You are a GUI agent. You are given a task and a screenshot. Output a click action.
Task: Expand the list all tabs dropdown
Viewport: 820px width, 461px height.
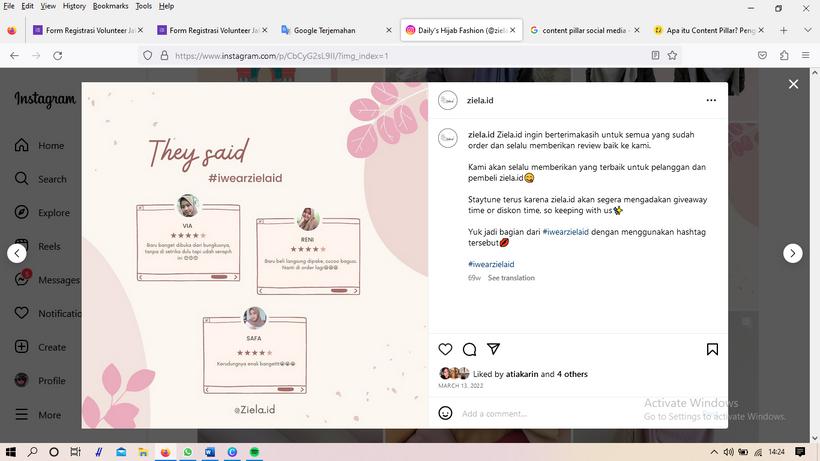pos(807,30)
